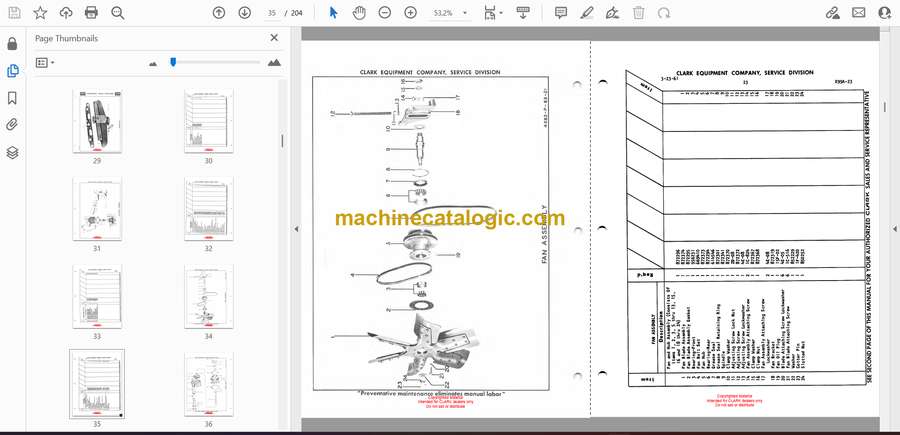900x435 pixels.
Task: Open the find text magnifier tool
Action: point(118,13)
